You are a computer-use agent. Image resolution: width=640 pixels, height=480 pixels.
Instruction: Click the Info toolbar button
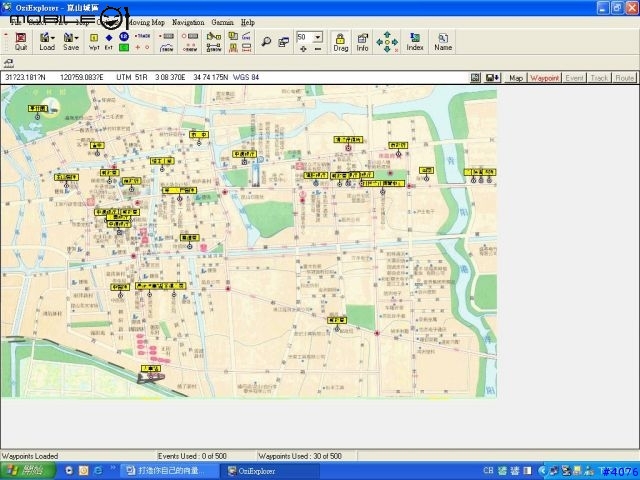click(x=362, y=42)
